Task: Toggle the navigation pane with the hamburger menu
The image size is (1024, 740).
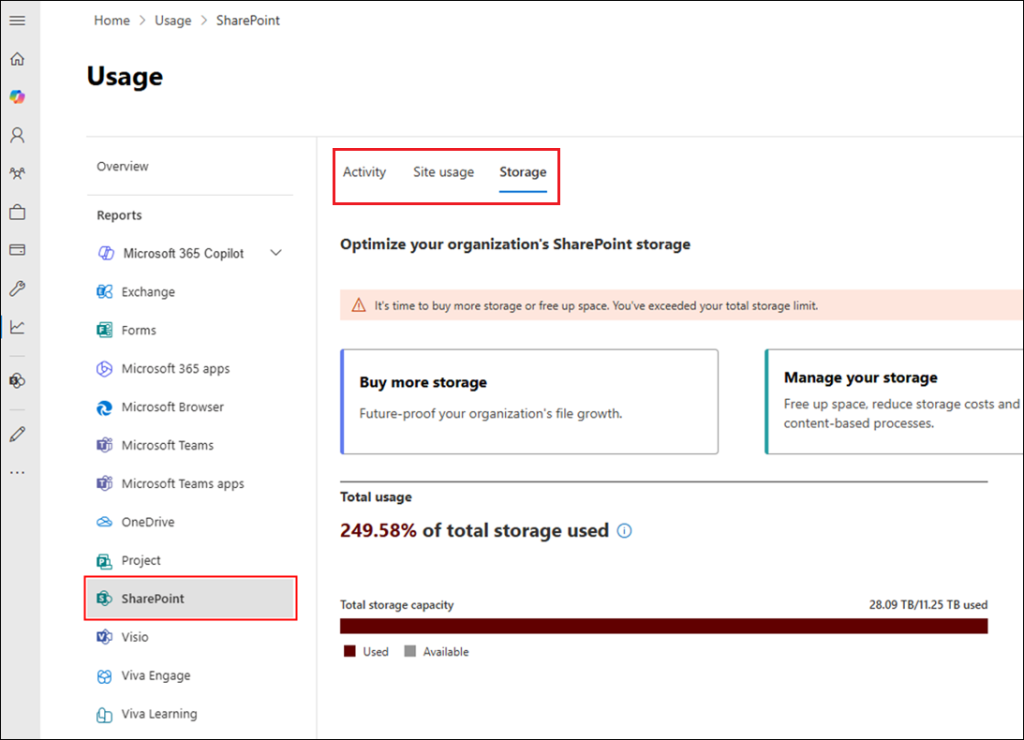Action: 17,20
